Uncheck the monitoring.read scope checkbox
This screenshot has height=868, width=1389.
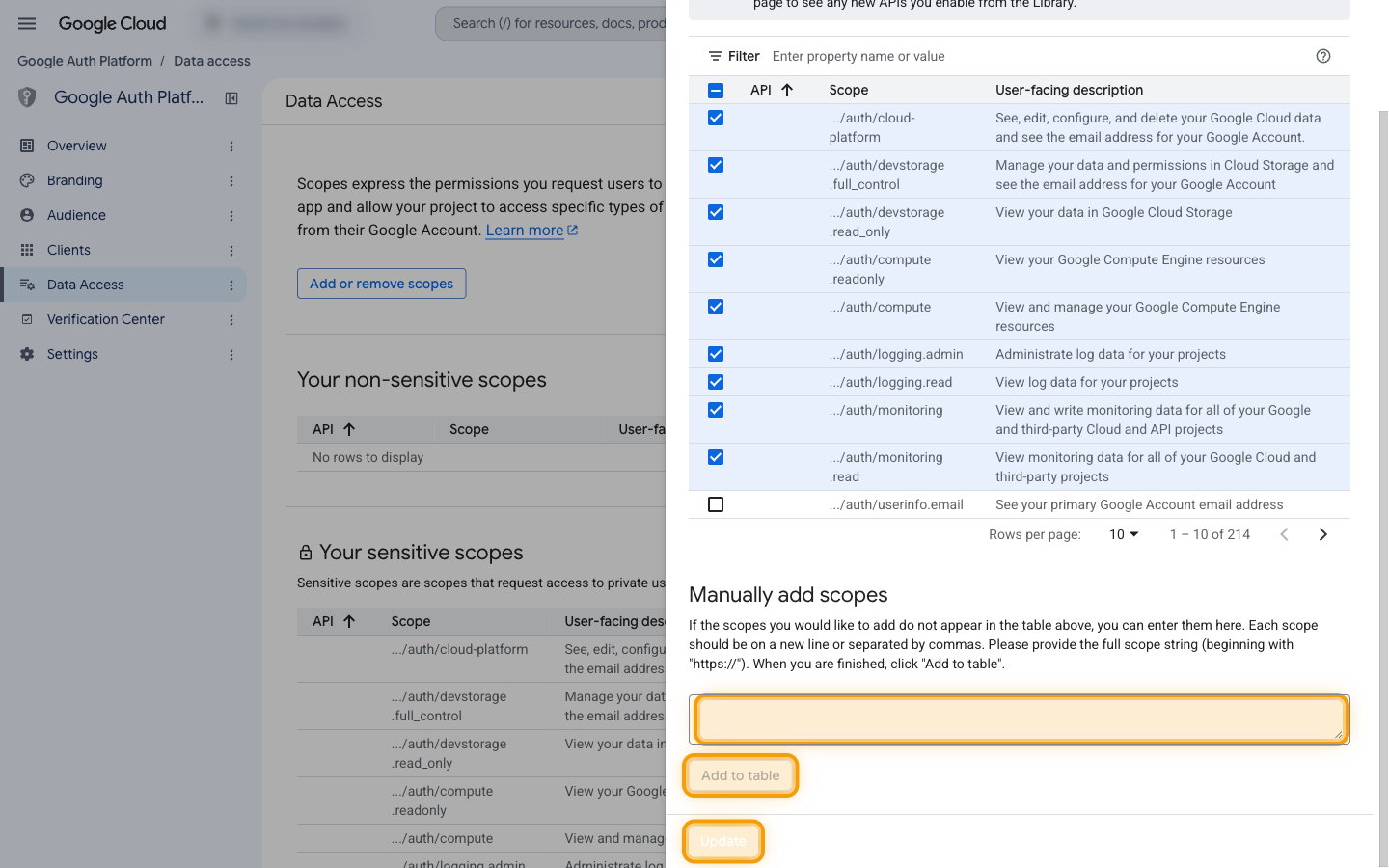coord(716,457)
